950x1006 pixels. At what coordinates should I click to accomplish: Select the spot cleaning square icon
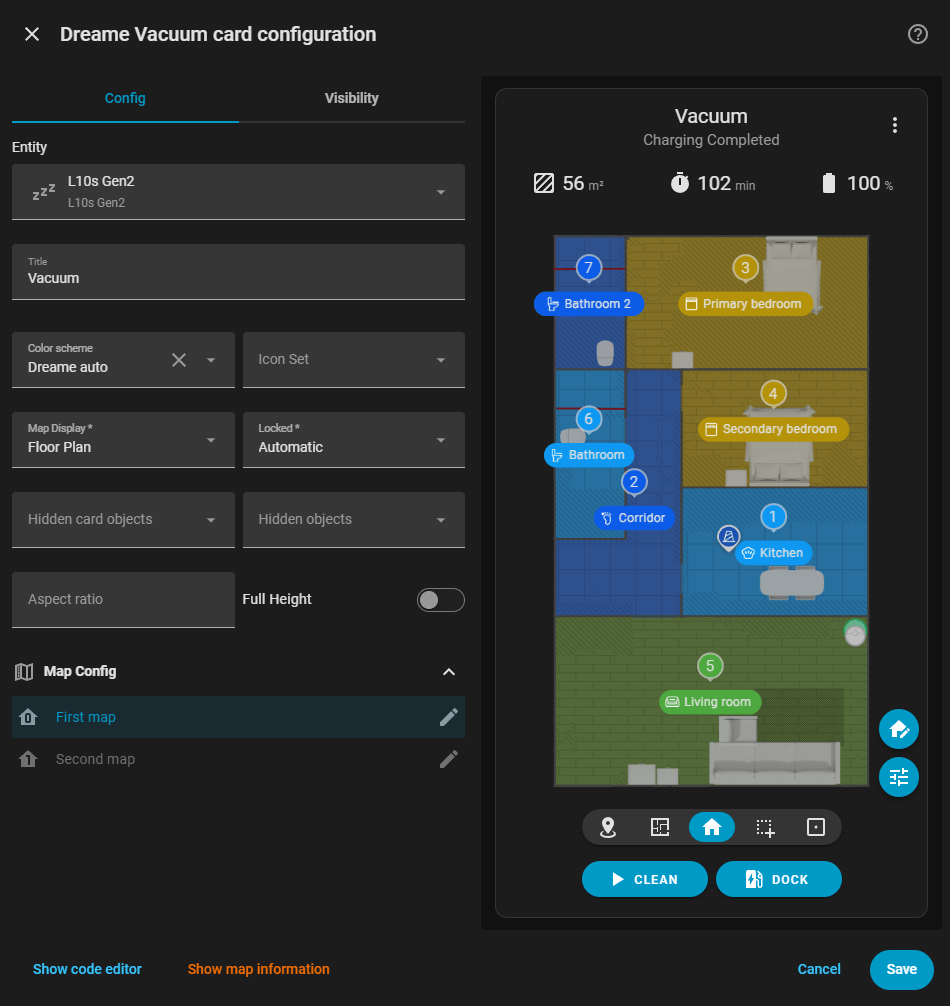point(815,828)
